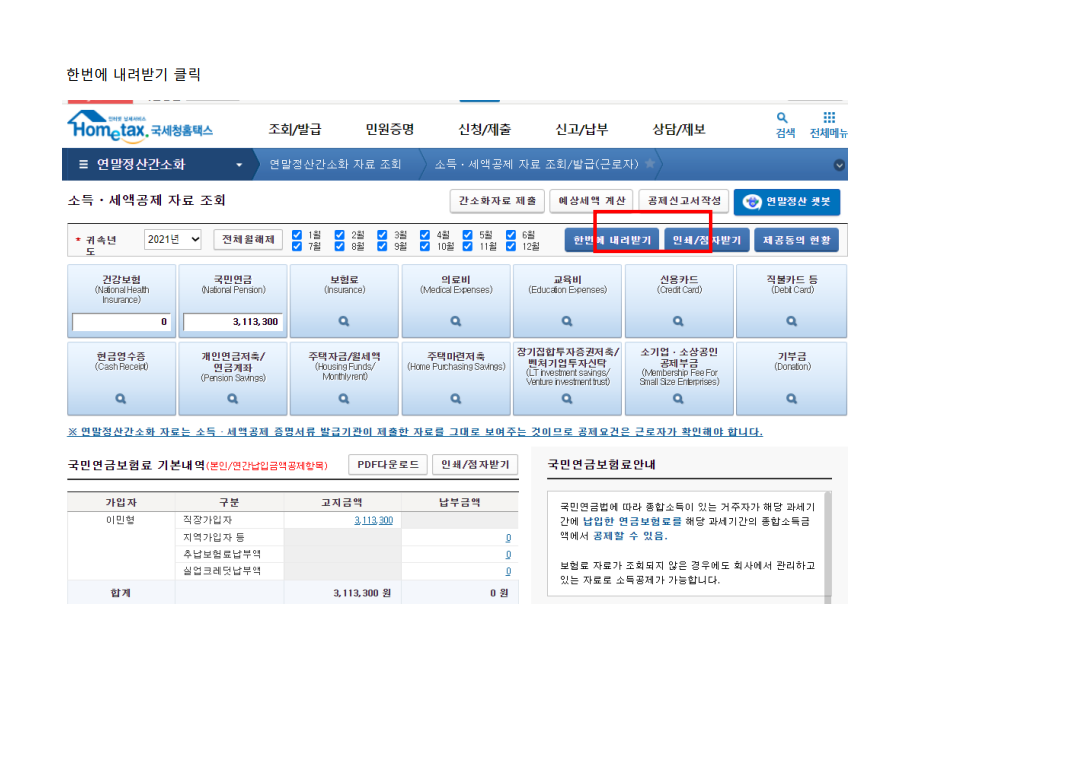Expand breadcrumb bar circular down arrow
This screenshot has width=1091, height=777.
point(839,165)
